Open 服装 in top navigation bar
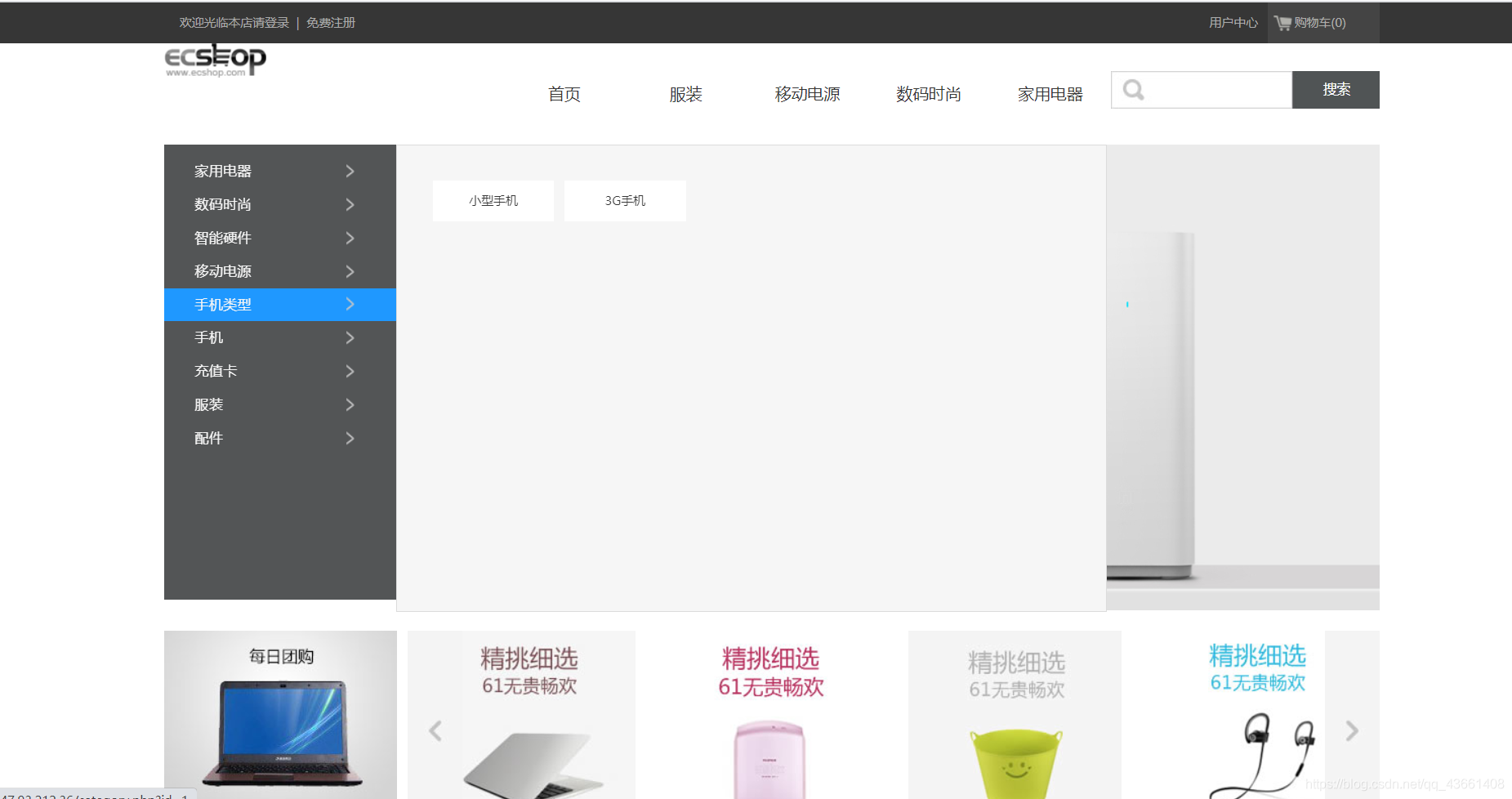 tap(685, 94)
